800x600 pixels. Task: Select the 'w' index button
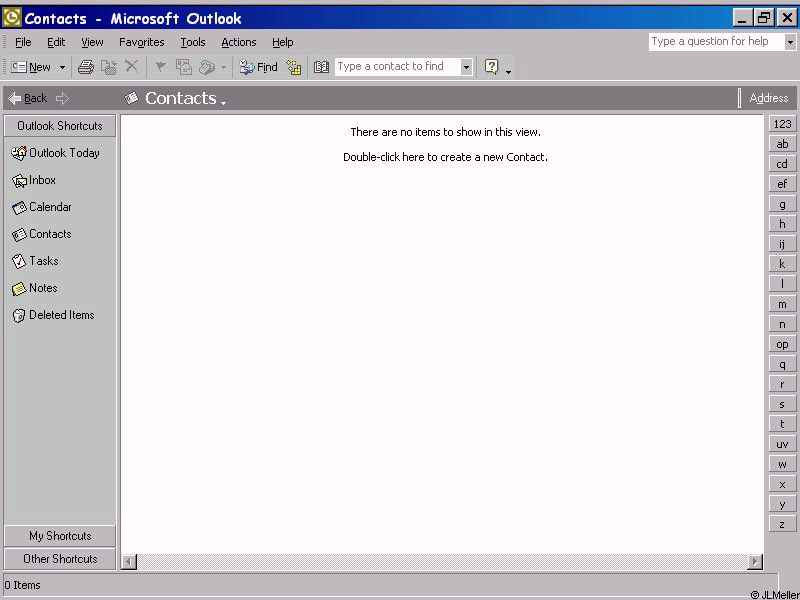point(782,464)
